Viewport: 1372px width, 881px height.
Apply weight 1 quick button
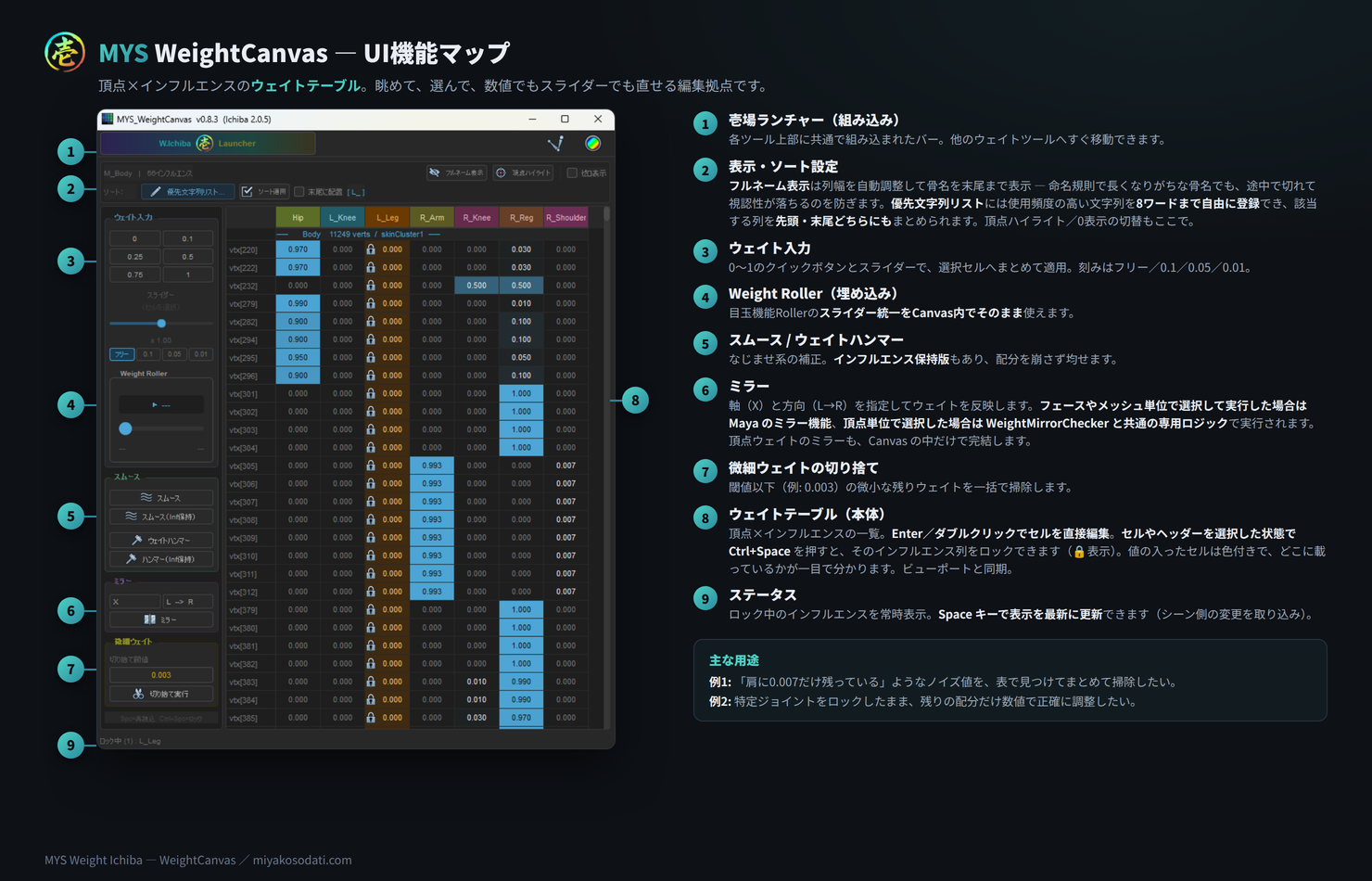188,275
